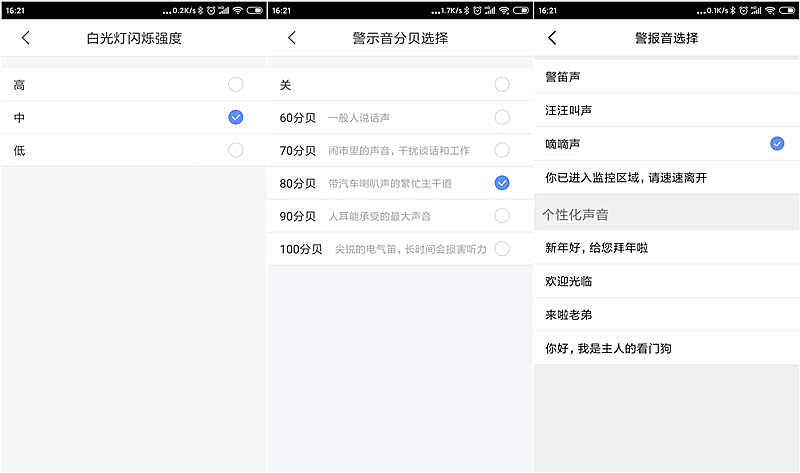The height and width of the screenshot is (473, 800).
Task: Tap the checked 80分贝 radio button
Action: 501,182
